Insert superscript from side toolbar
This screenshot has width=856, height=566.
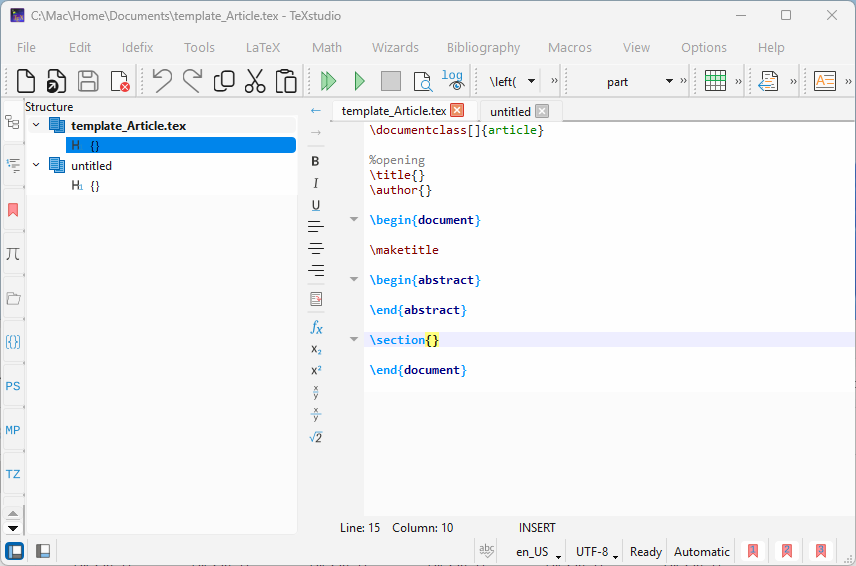pyautogui.click(x=316, y=371)
